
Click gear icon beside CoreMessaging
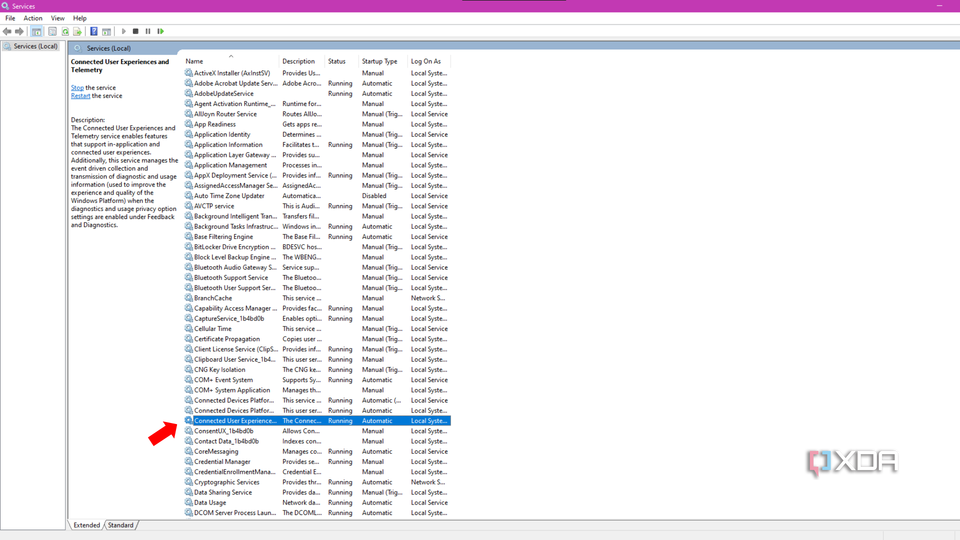(x=189, y=451)
